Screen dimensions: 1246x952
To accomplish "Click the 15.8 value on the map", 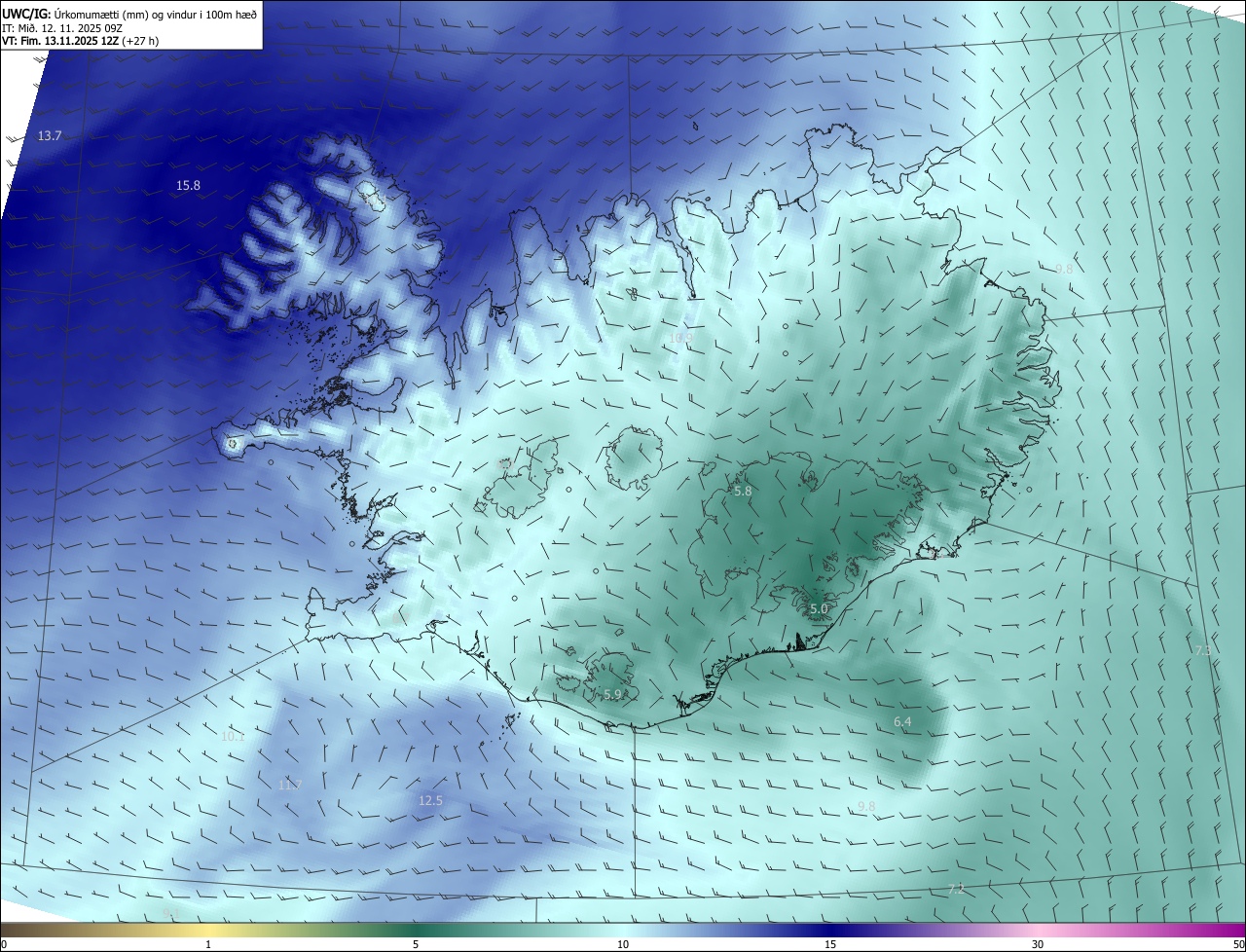I will click(x=188, y=185).
